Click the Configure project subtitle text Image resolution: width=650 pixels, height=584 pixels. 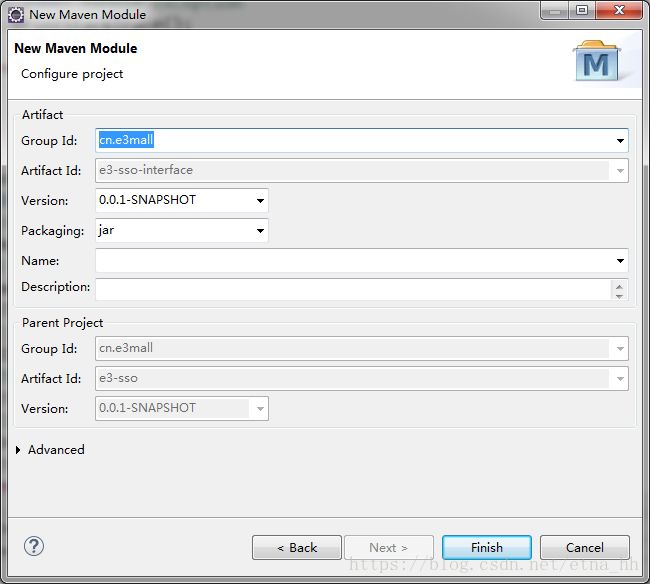(72, 74)
